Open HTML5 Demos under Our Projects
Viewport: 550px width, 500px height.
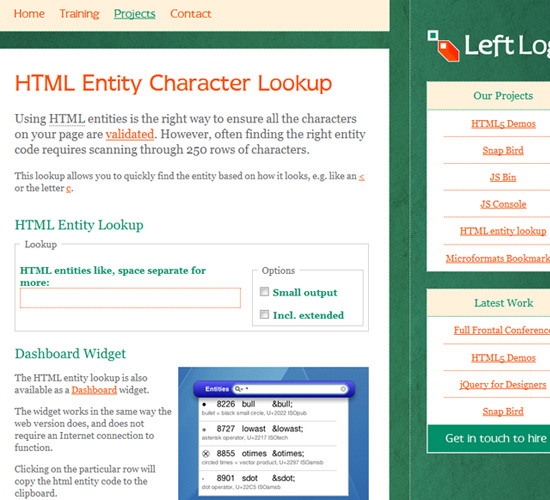click(x=503, y=124)
